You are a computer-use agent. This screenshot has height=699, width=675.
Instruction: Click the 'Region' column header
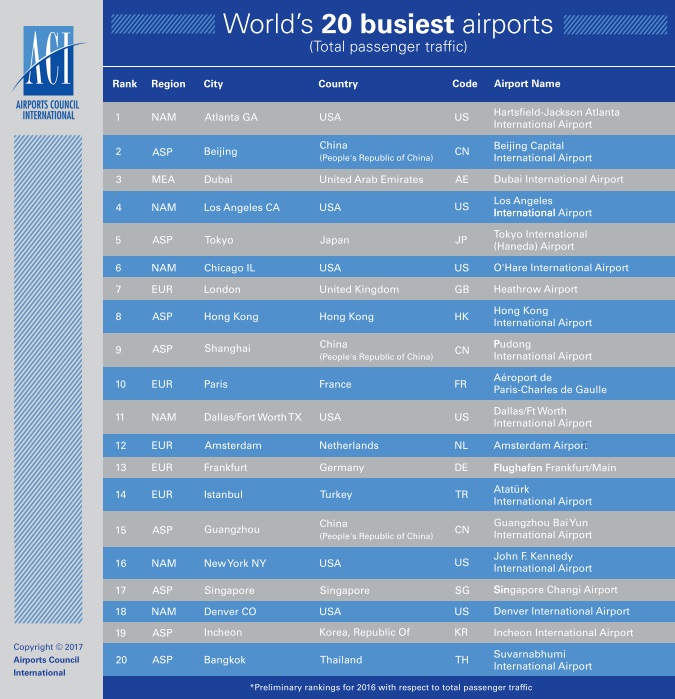[168, 84]
